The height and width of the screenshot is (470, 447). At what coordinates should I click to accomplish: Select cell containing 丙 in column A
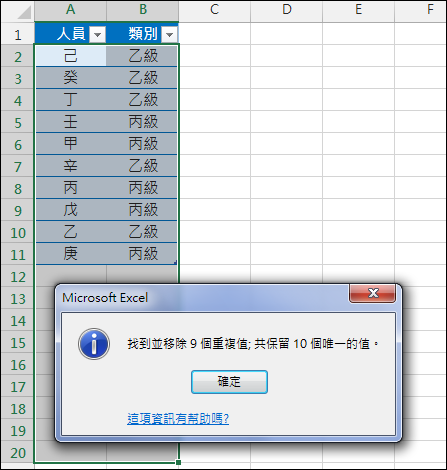click(70, 188)
